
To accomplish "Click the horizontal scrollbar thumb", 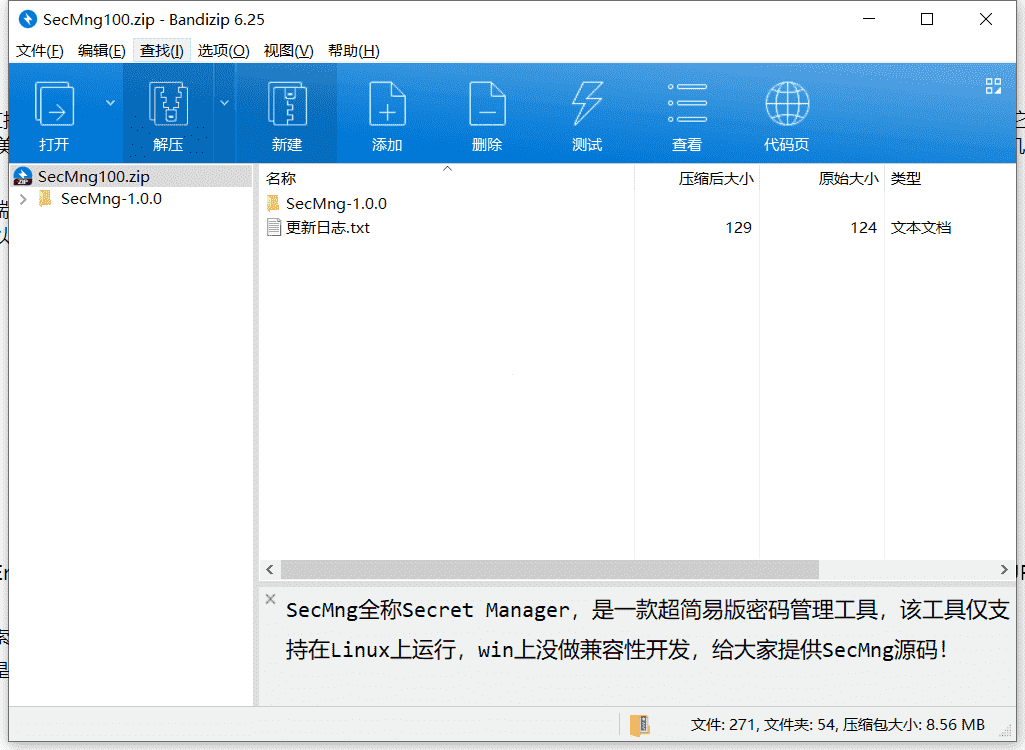I will point(550,570).
